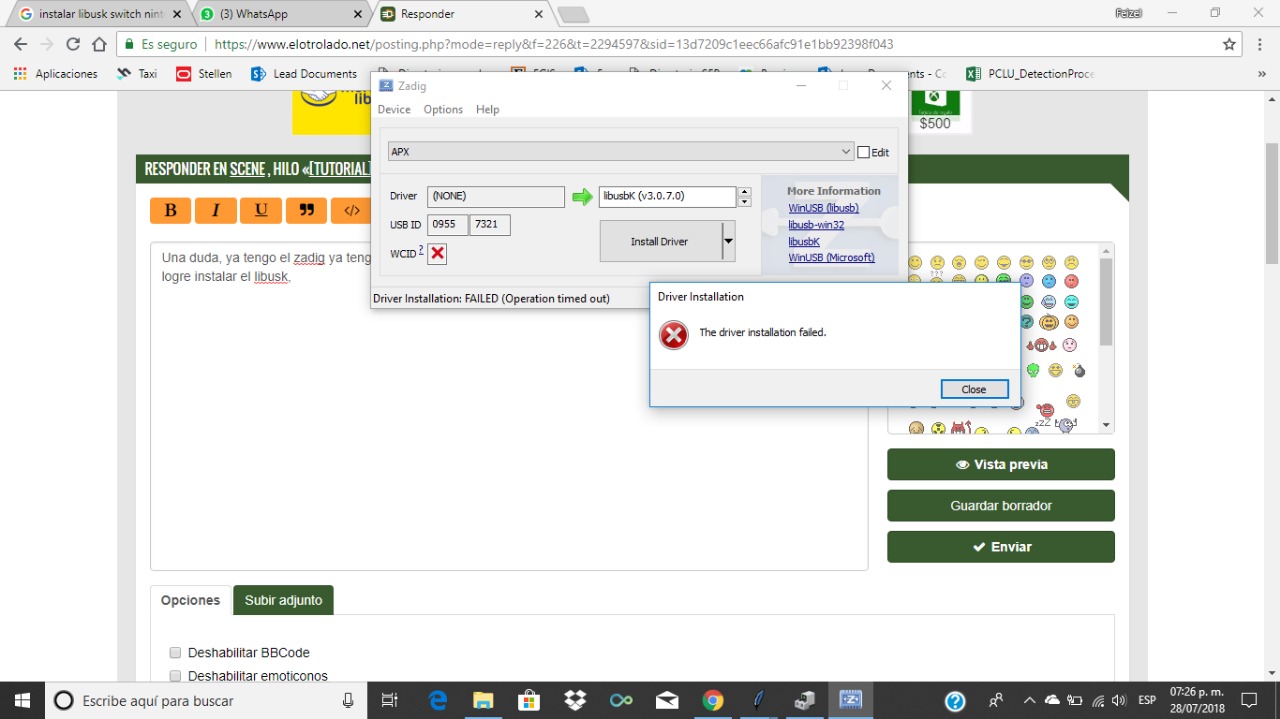This screenshot has width=1280, height=719.
Task: Click the red X WCID status icon
Action: tap(437, 254)
